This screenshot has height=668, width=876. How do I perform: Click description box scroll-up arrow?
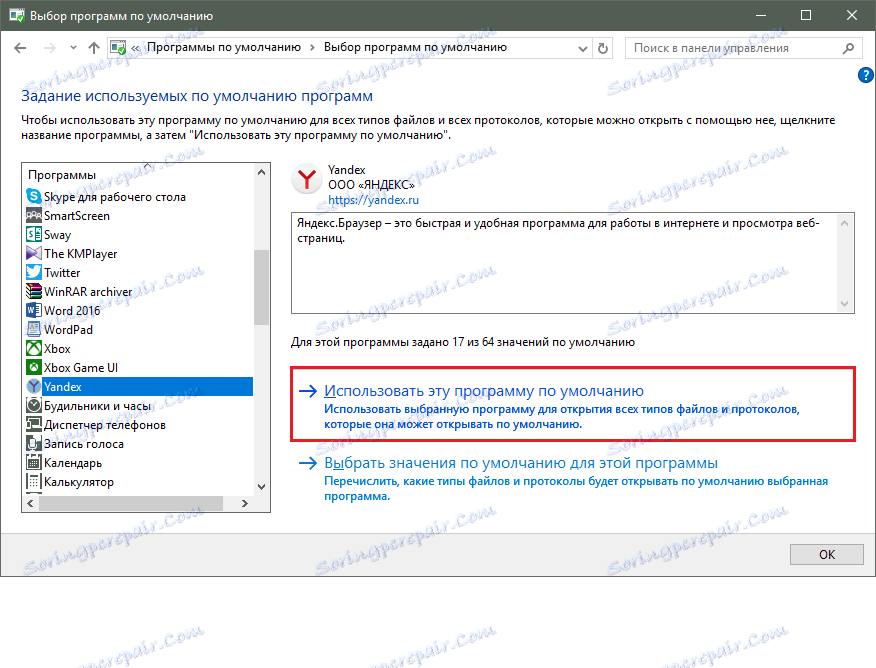844,223
